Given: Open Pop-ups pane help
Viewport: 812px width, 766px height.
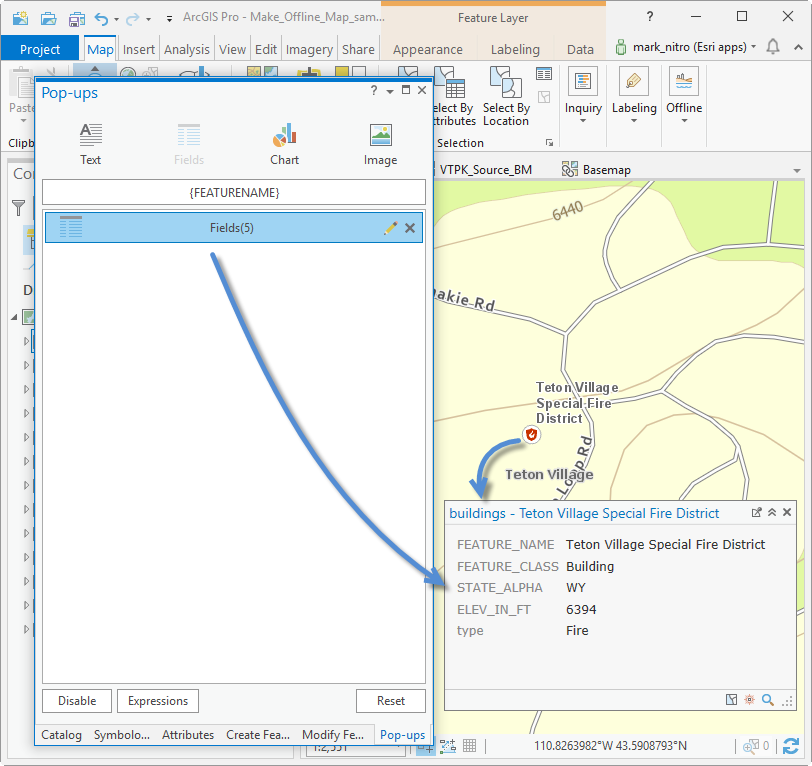Looking at the screenshot, I should coord(374,91).
